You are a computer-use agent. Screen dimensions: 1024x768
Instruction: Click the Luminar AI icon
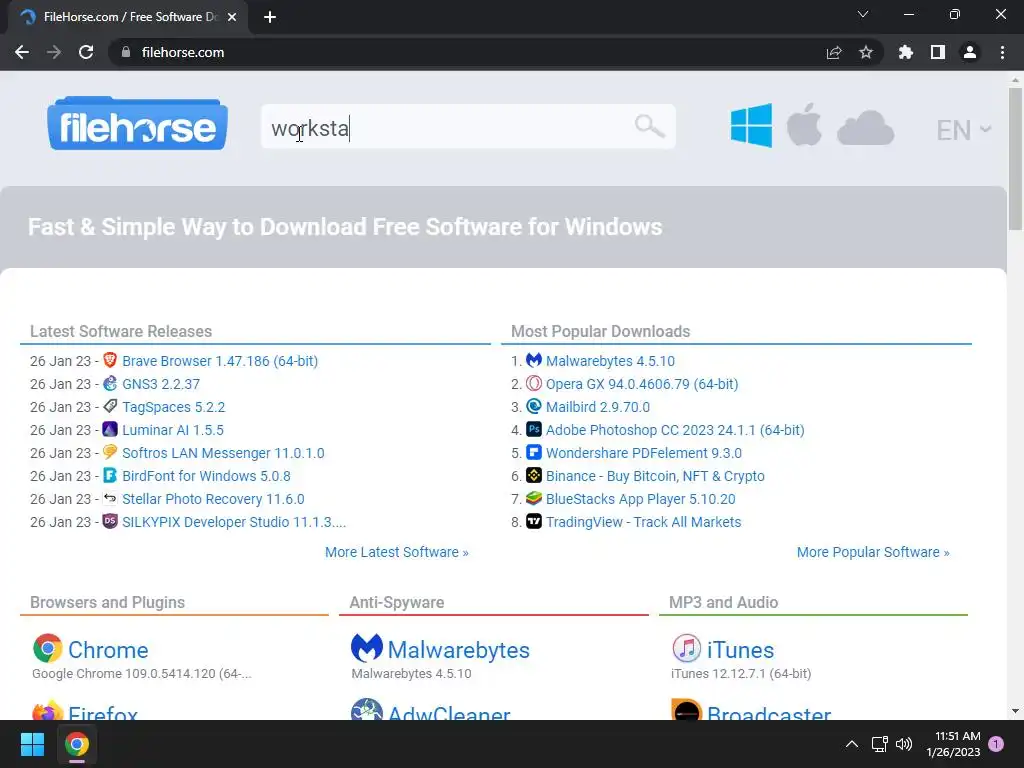point(110,429)
